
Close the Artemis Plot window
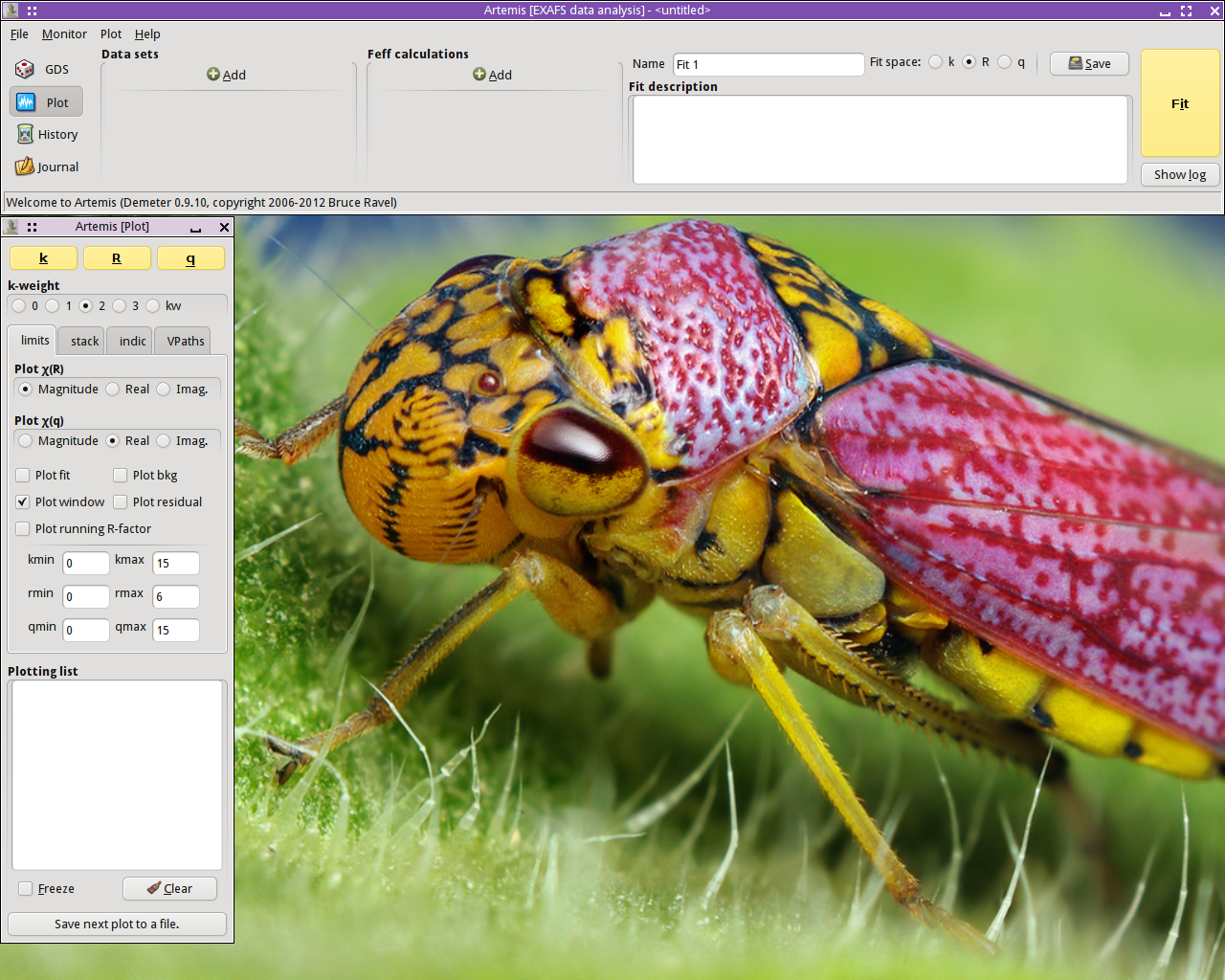(224, 228)
